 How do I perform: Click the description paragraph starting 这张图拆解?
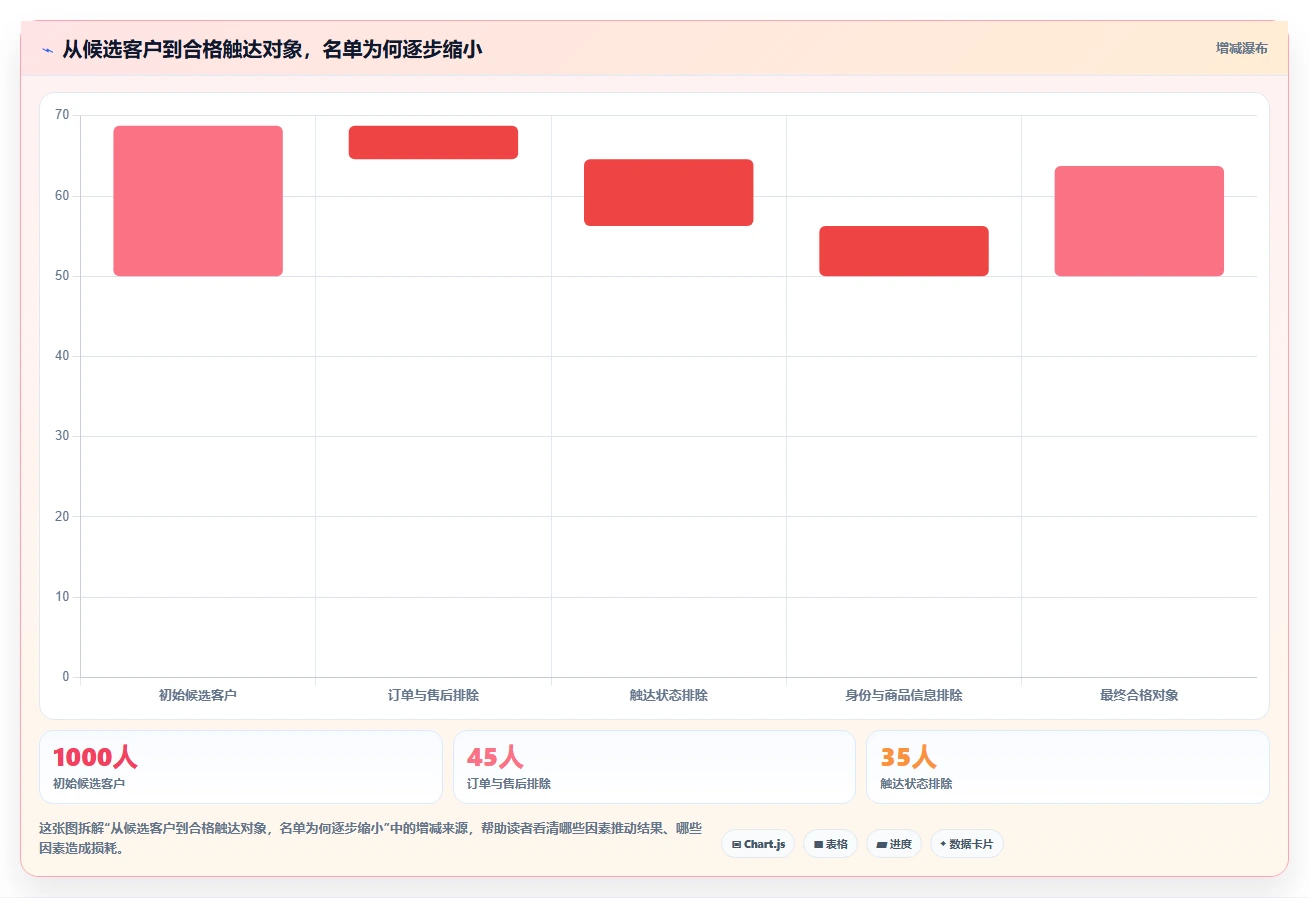pos(371,839)
